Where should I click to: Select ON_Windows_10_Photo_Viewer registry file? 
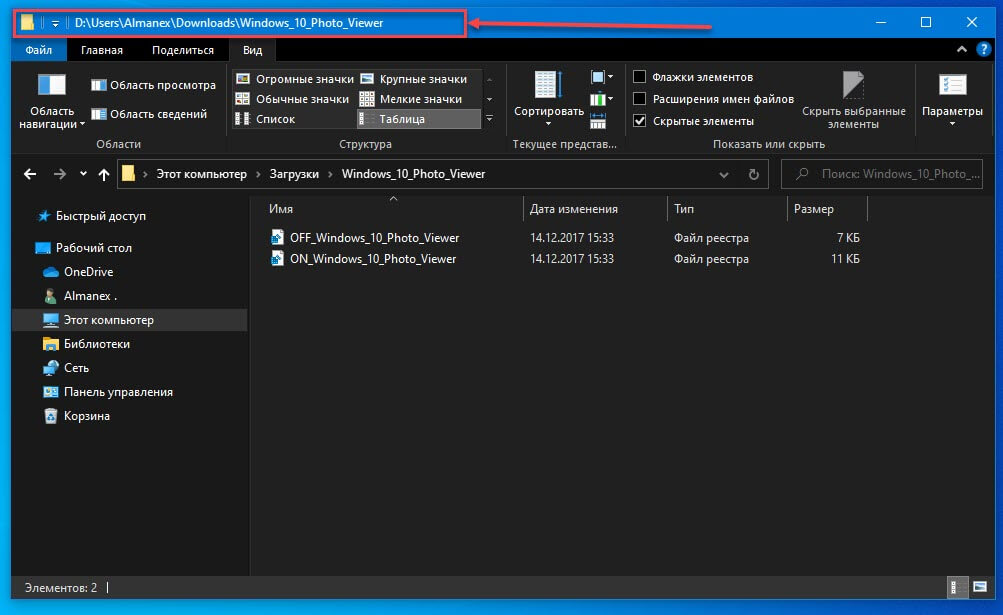[373, 259]
